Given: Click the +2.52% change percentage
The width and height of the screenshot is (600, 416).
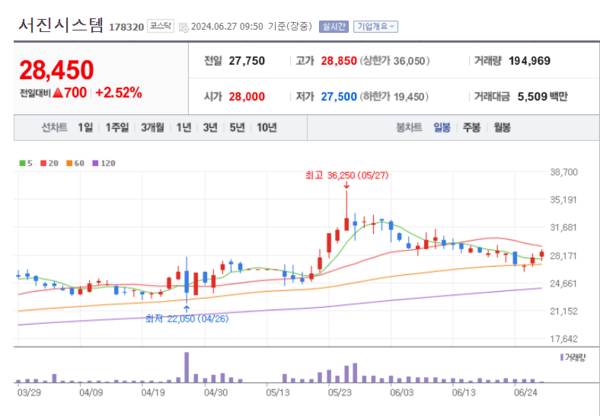Looking at the screenshot, I should (118, 93).
